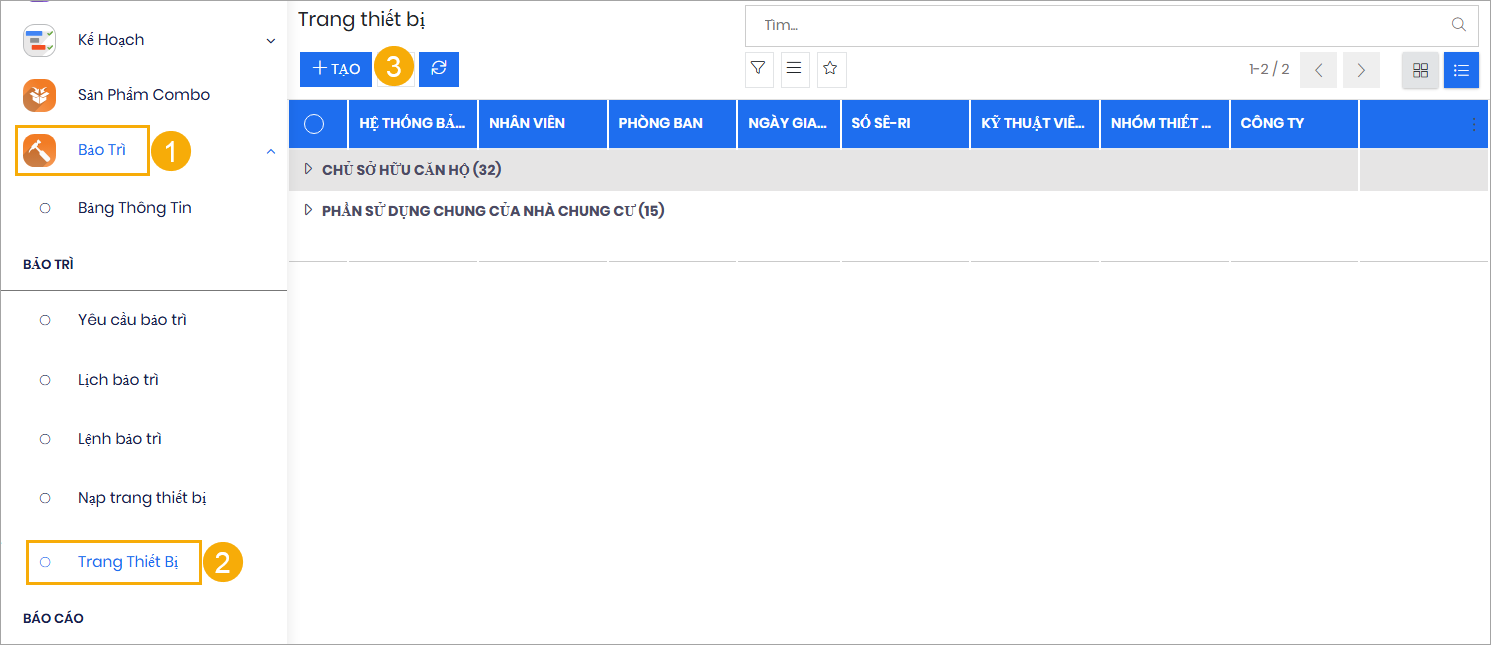
Task: Open column options three-dot icon
Action: point(1474,124)
